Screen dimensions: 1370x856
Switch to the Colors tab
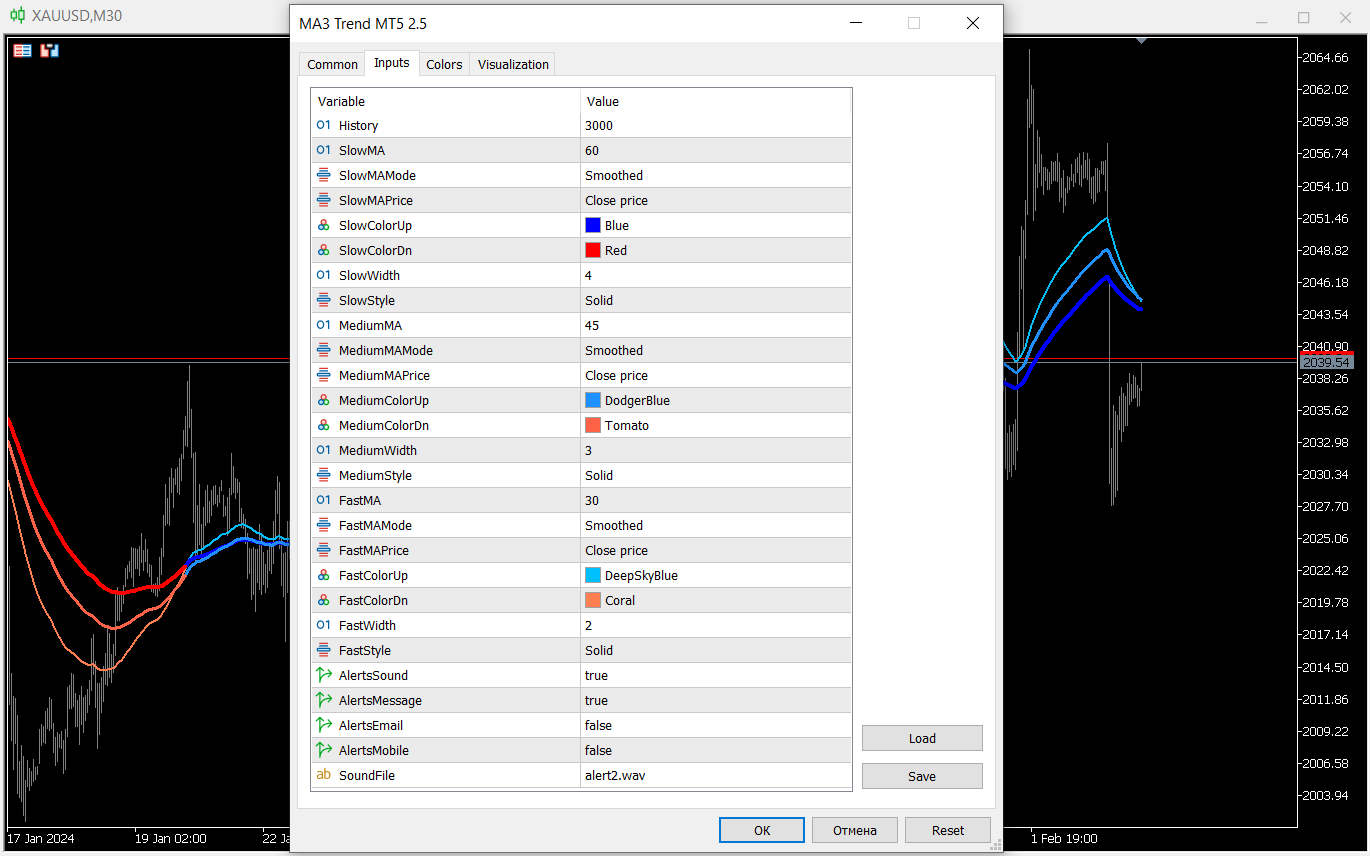coord(444,64)
